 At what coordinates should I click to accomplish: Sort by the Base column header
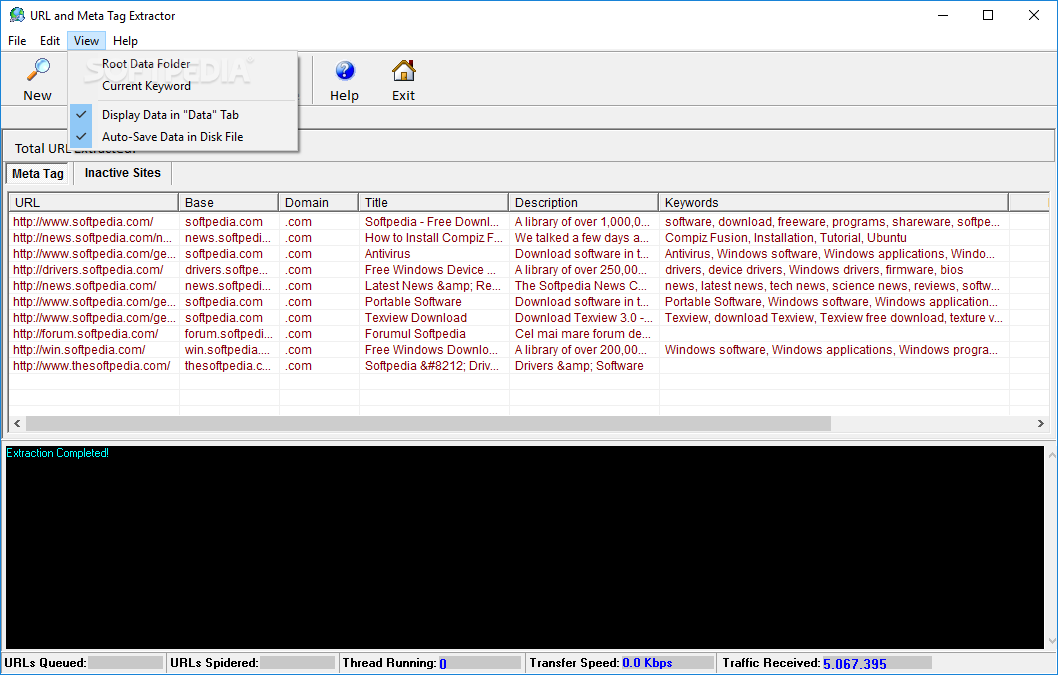[228, 202]
